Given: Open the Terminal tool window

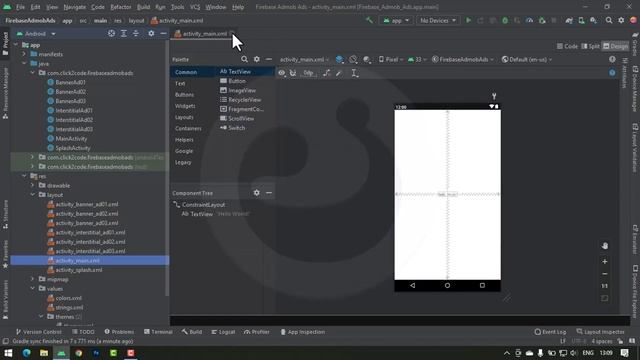Looking at the screenshot, I should 158,332.
